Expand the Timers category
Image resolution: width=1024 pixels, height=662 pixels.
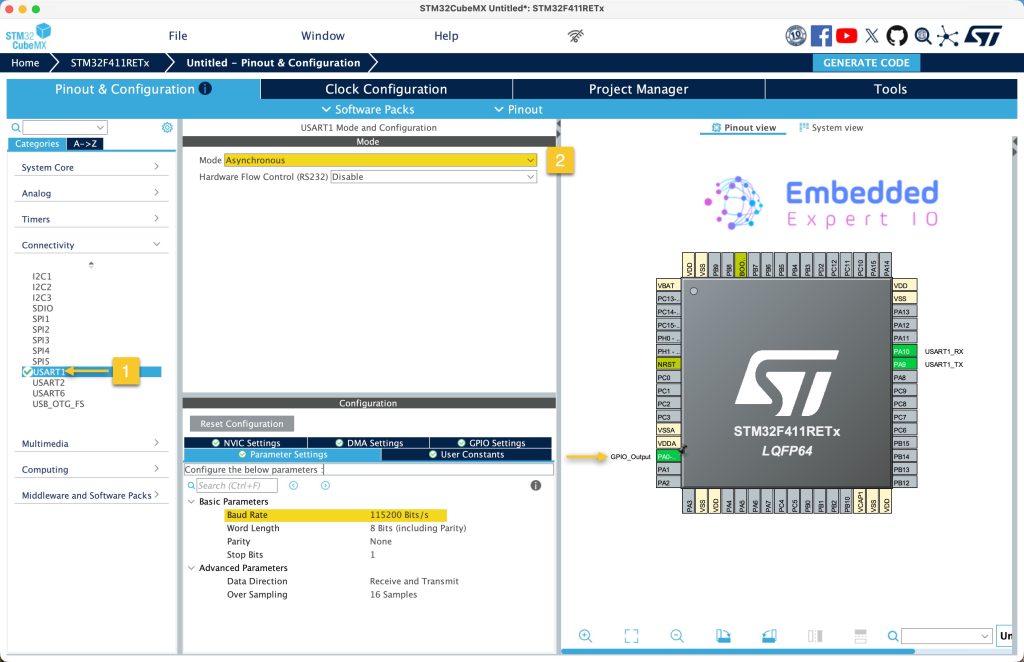(91, 219)
